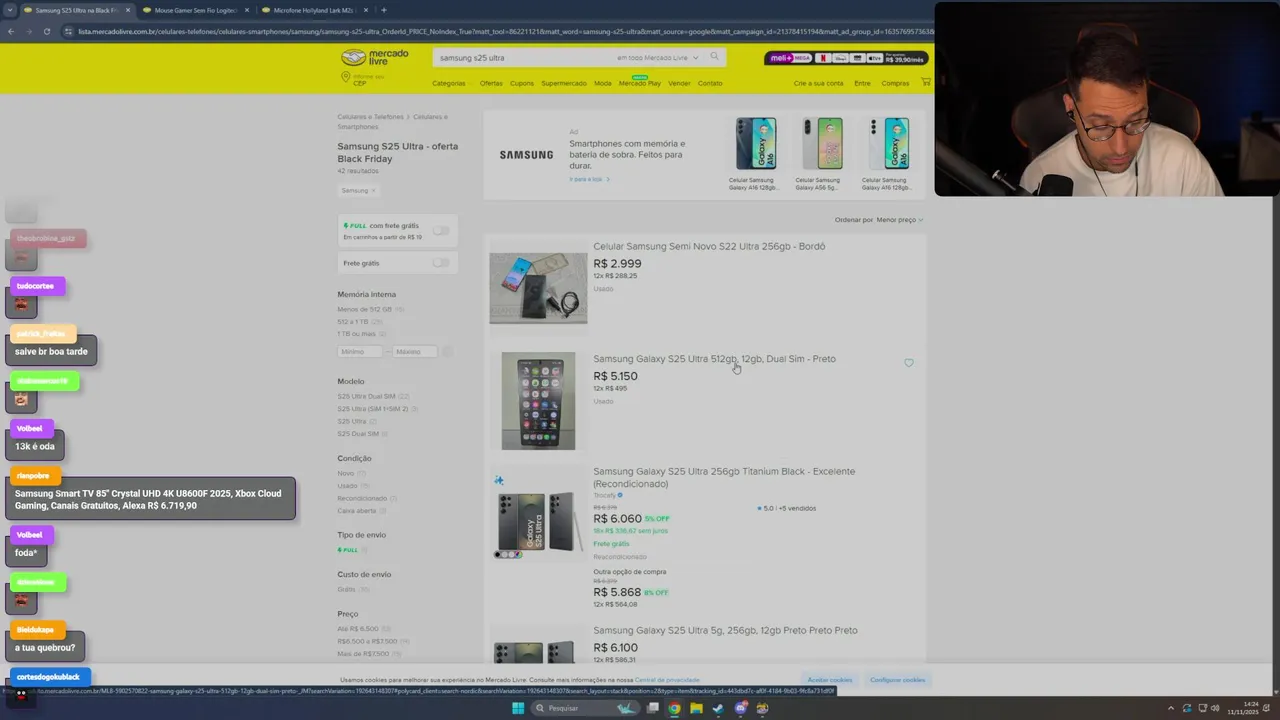
Task: Click in the Máximo price field
Action: [414, 351]
